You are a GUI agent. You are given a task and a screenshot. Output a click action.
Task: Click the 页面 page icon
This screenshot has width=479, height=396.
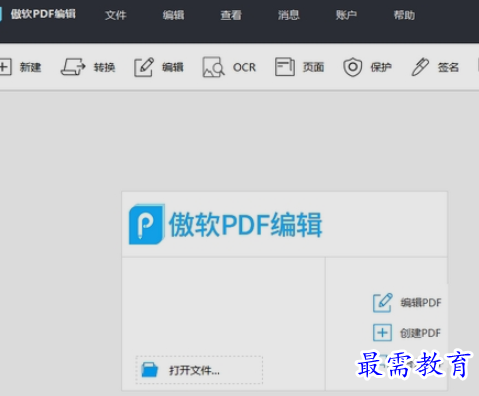(285, 67)
